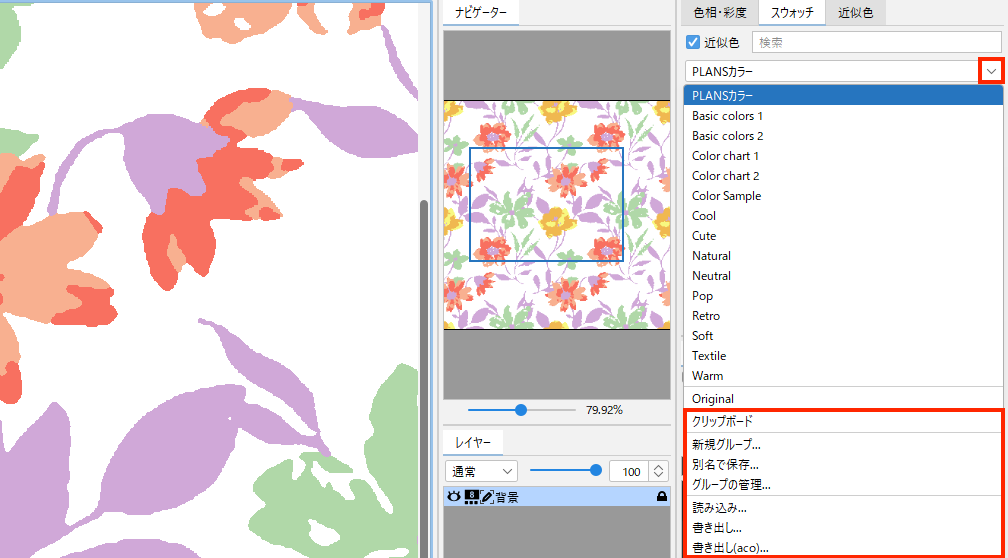The width and height of the screenshot is (1008, 558).
Task: Open the 通常 blend mode dropdown
Action: pos(482,471)
